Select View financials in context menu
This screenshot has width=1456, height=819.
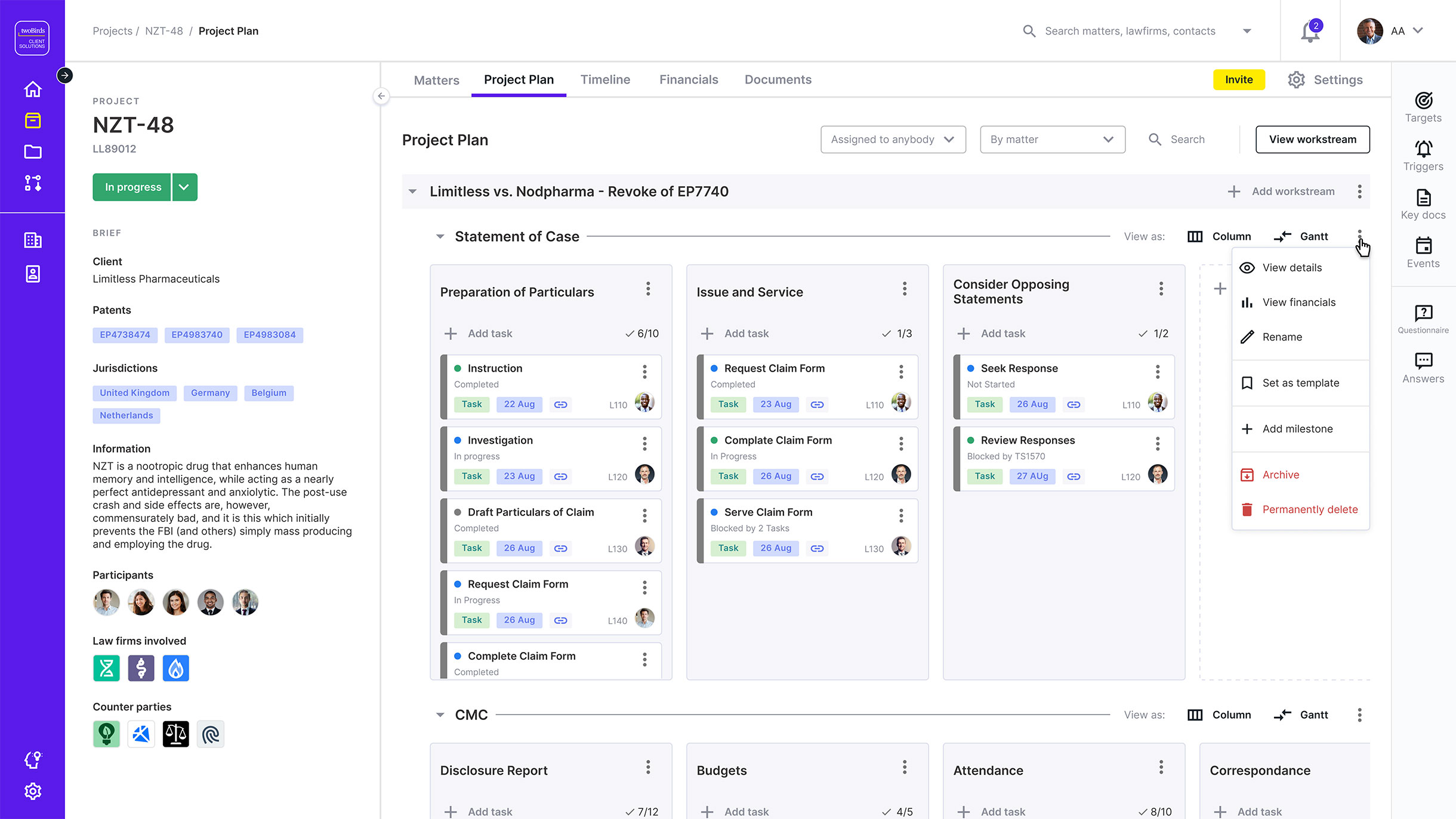[1301, 302]
